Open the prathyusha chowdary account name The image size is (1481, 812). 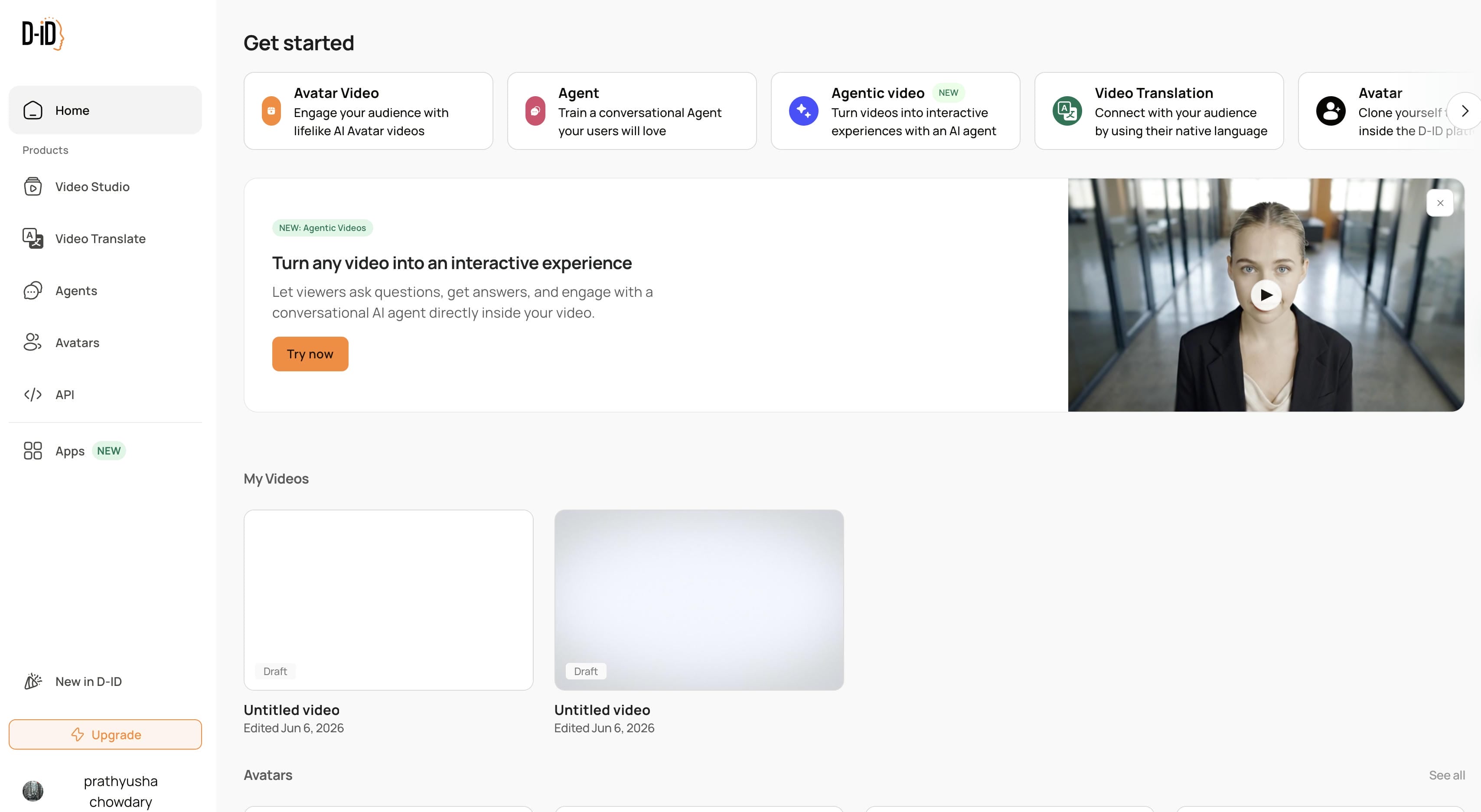[x=121, y=791]
